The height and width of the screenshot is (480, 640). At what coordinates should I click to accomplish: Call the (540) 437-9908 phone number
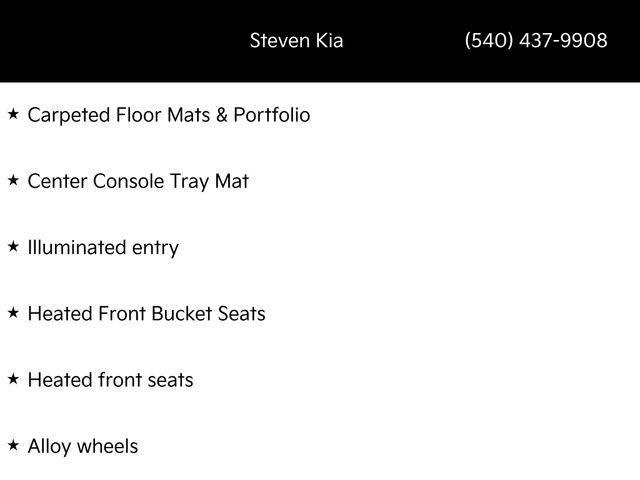coord(536,40)
